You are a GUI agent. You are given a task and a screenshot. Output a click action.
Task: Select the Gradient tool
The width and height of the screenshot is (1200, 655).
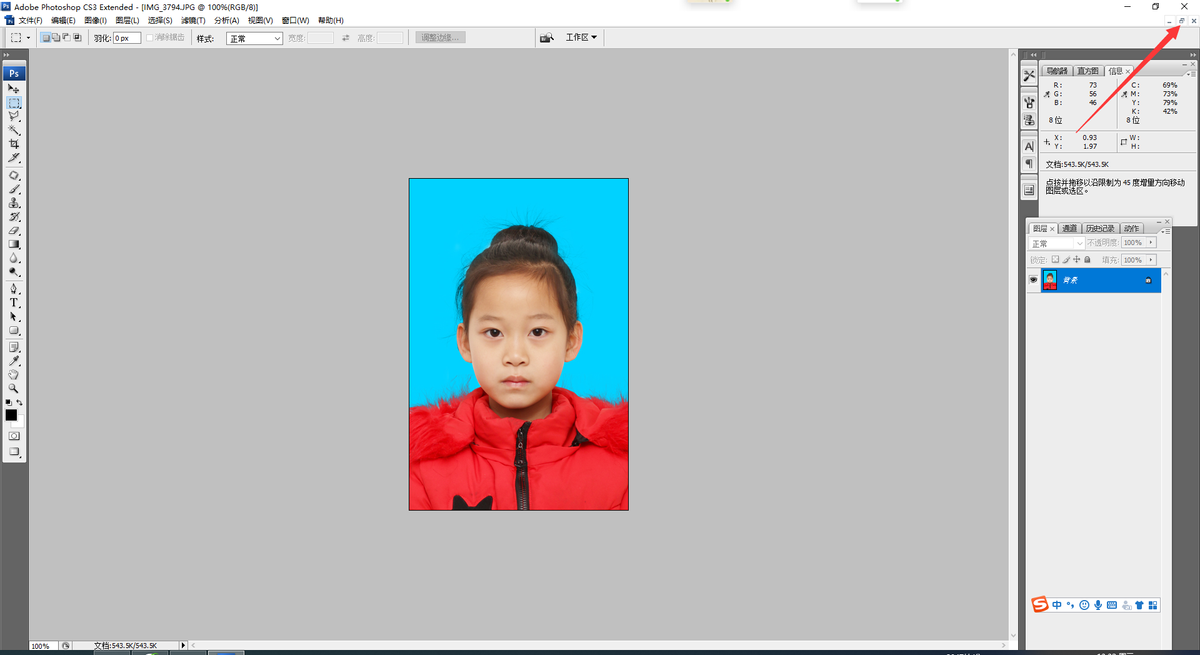(14, 244)
